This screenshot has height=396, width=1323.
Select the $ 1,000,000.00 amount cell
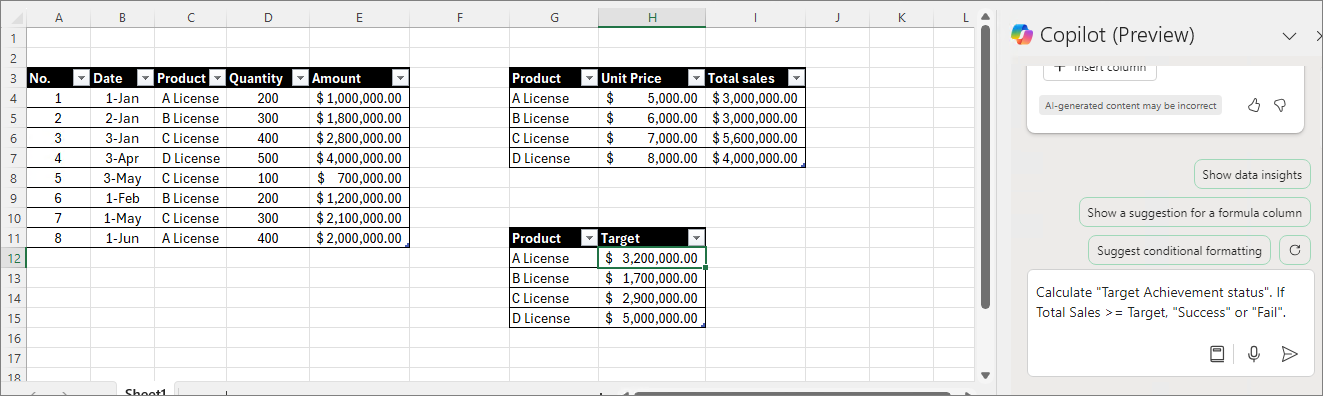coord(359,98)
